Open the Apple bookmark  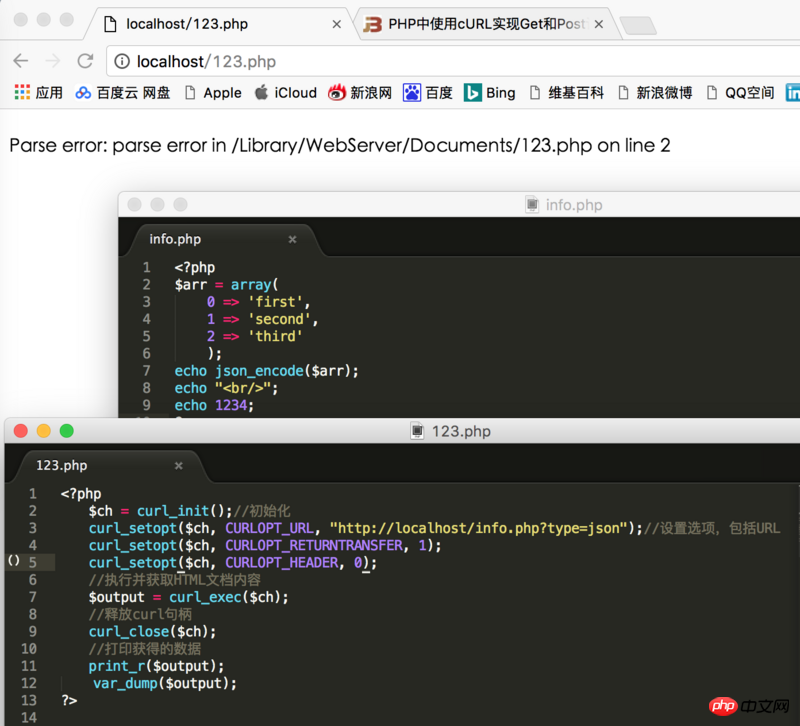point(212,93)
